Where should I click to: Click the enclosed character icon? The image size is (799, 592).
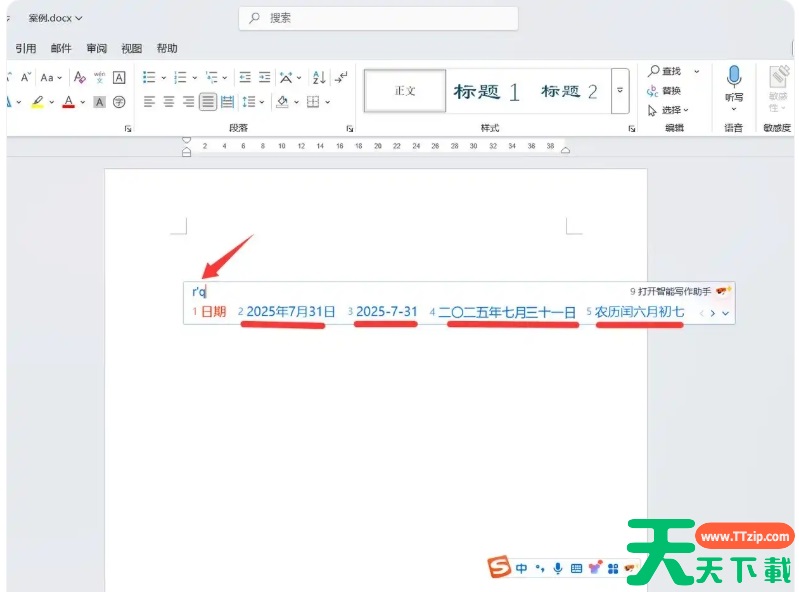point(119,102)
